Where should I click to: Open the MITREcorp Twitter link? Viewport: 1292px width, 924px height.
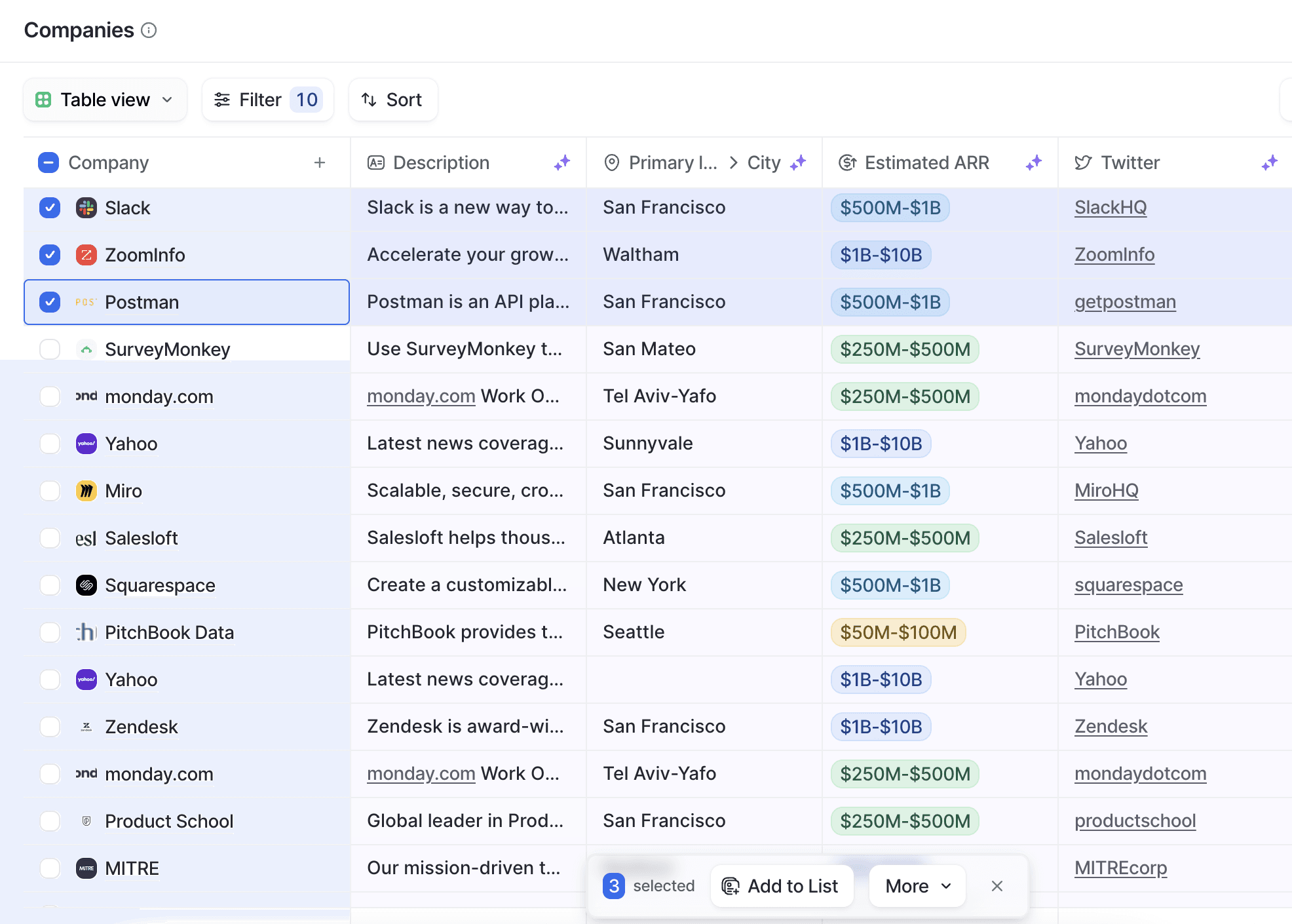click(x=1121, y=868)
